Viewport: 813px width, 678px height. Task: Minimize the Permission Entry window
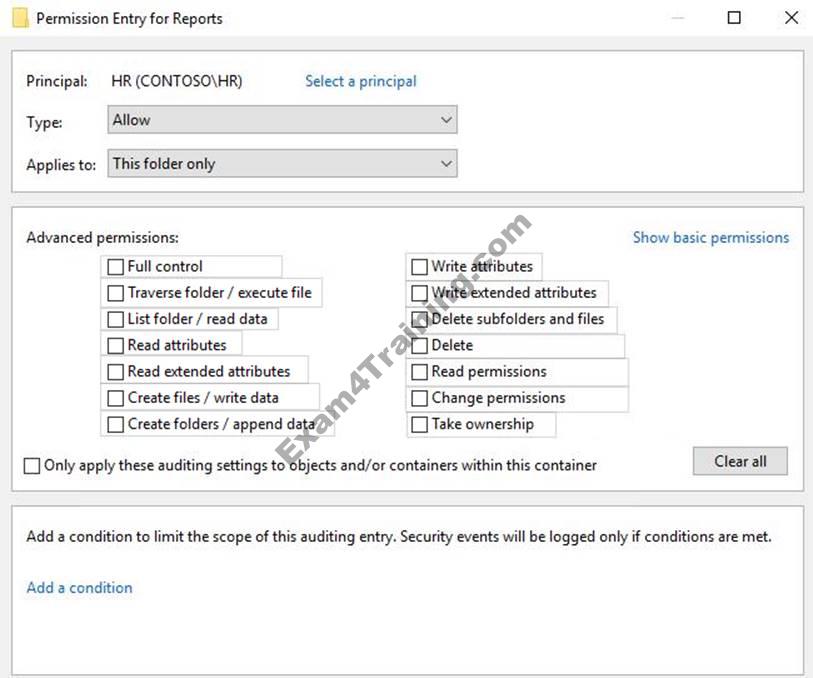tap(677, 18)
